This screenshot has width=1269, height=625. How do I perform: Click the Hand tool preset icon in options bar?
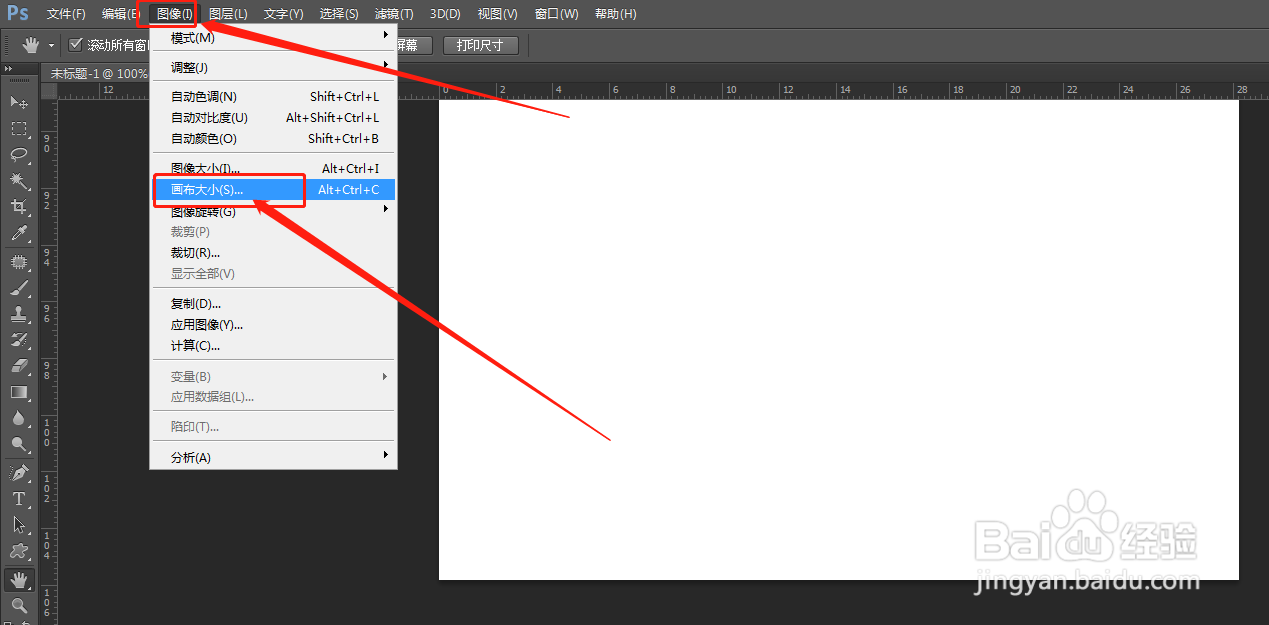[31, 45]
